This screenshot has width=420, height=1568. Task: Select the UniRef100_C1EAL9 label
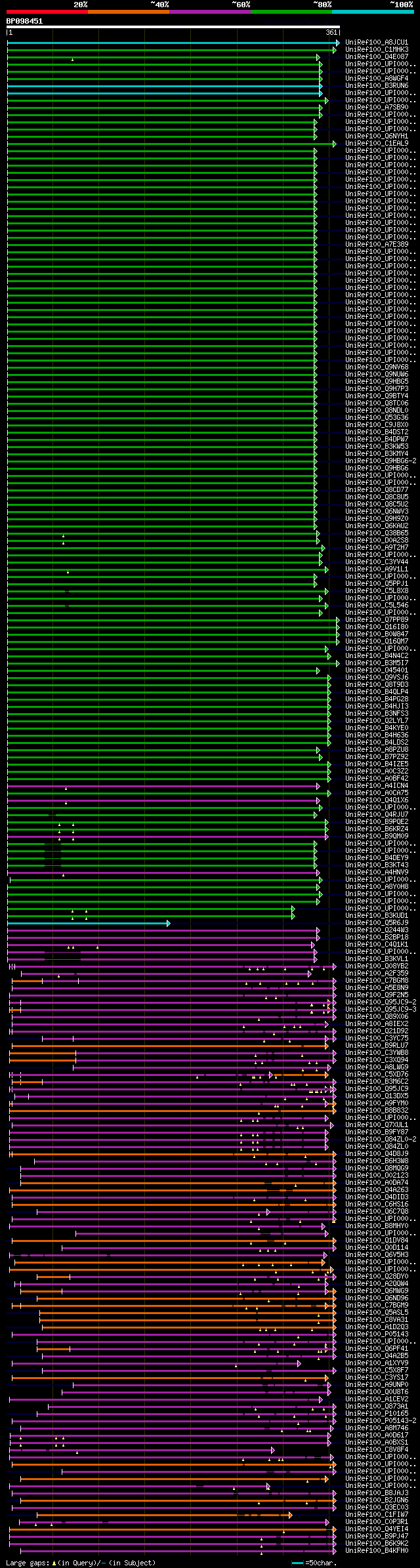377,143
